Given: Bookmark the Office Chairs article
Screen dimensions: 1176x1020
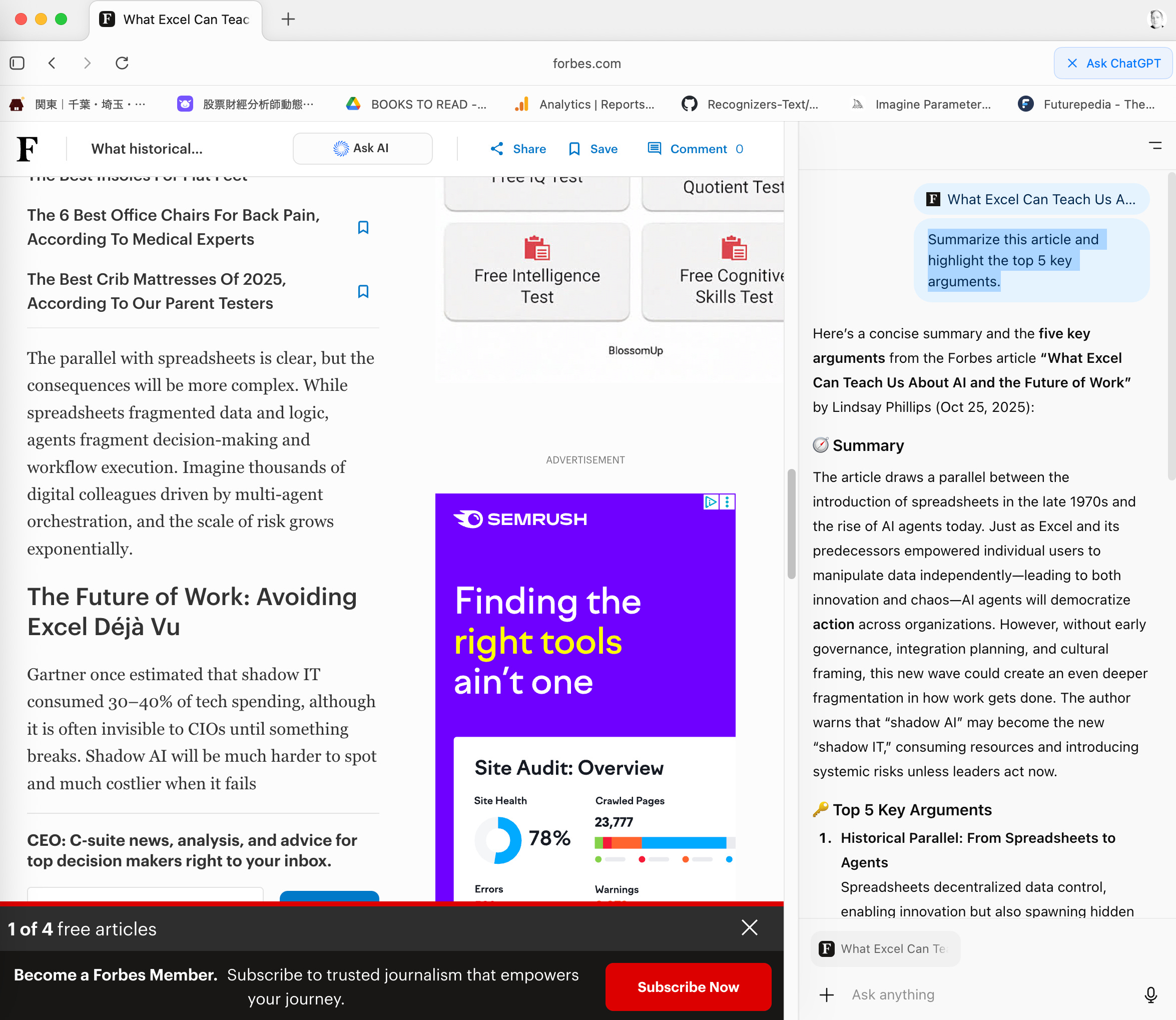Looking at the screenshot, I should [x=363, y=228].
